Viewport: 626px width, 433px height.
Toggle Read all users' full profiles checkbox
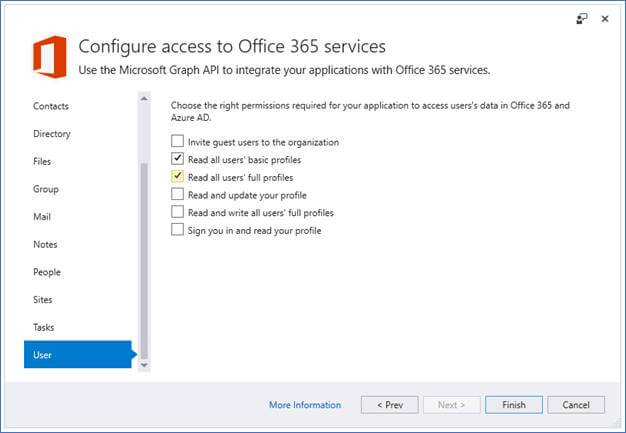tap(178, 177)
